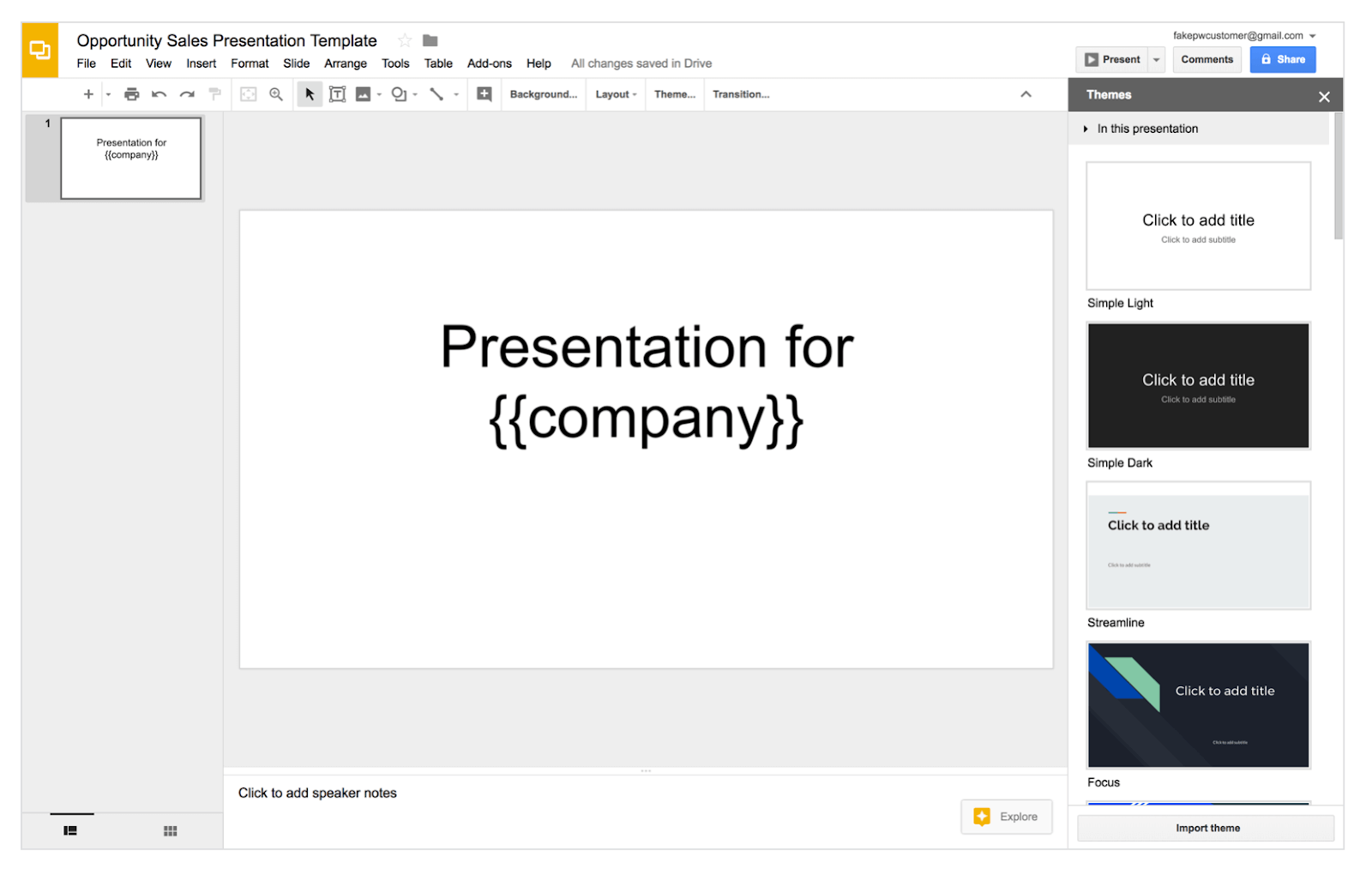The width and height of the screenshot is (1372, 869).
Task: Open the move to folder icon
Action: tap(430, 40)
